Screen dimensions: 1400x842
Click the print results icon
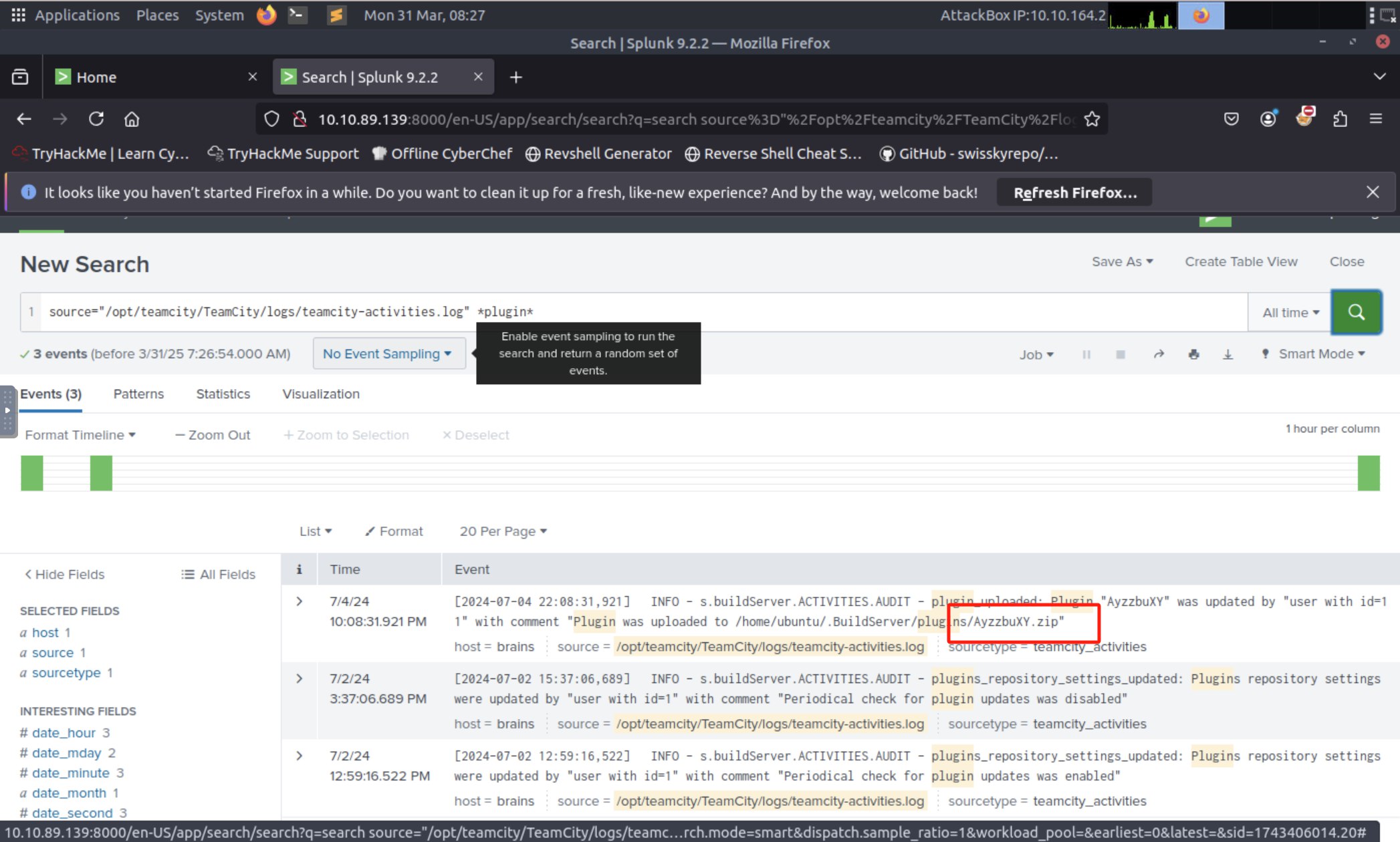(x=1193, y=354)
